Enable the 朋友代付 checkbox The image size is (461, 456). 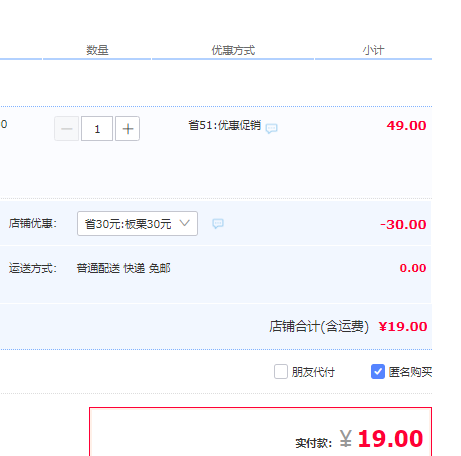click(x=281, y=371)
